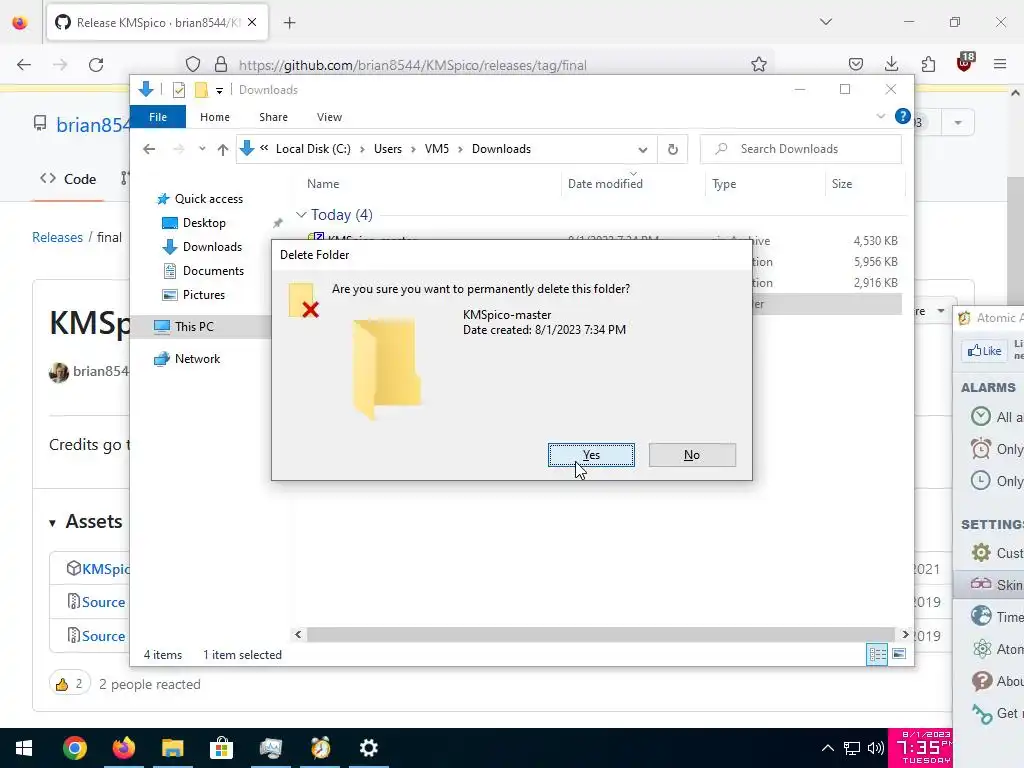Collapse the Today (4) group
Screen dimensions: 1024x768
tap(300, 215)
